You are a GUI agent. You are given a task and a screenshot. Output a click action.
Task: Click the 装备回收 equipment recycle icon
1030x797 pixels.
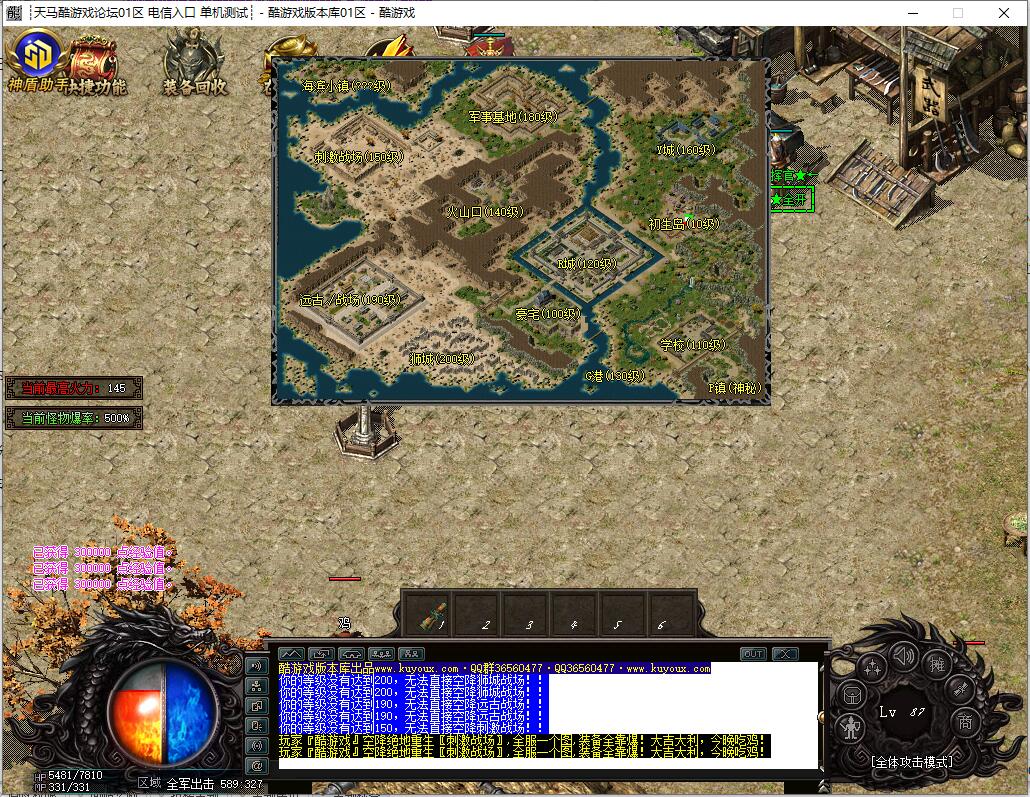194,62
